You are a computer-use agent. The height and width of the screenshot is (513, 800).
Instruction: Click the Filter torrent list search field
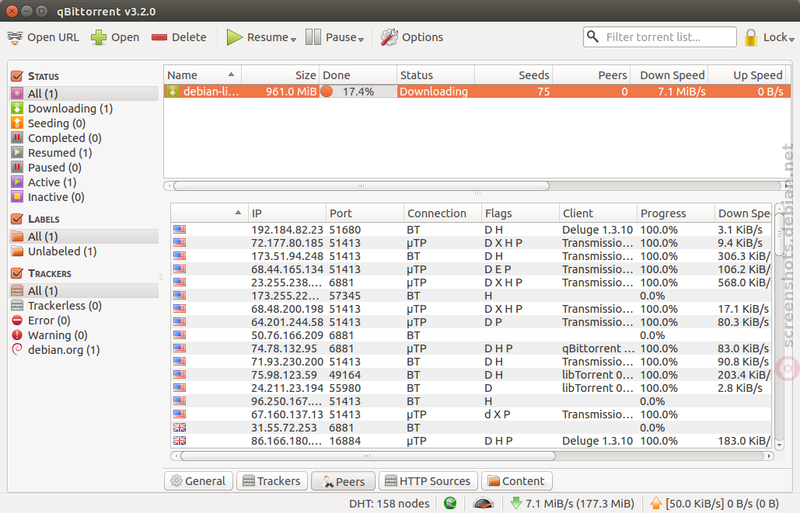(x=660, y=37)
